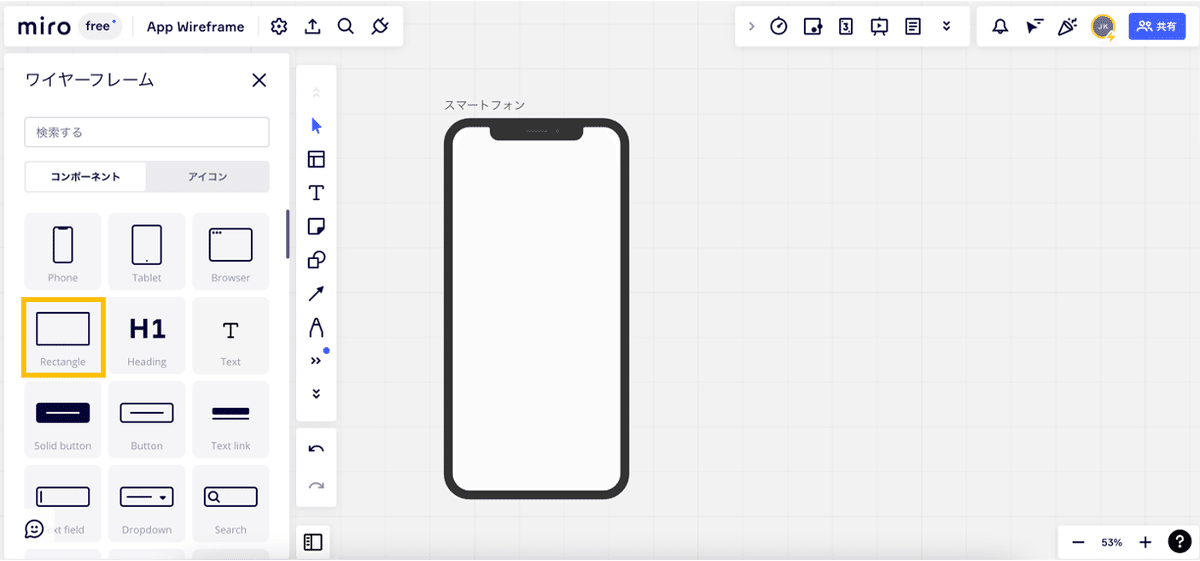
Task: Select the Phone component
Action: 63,251
